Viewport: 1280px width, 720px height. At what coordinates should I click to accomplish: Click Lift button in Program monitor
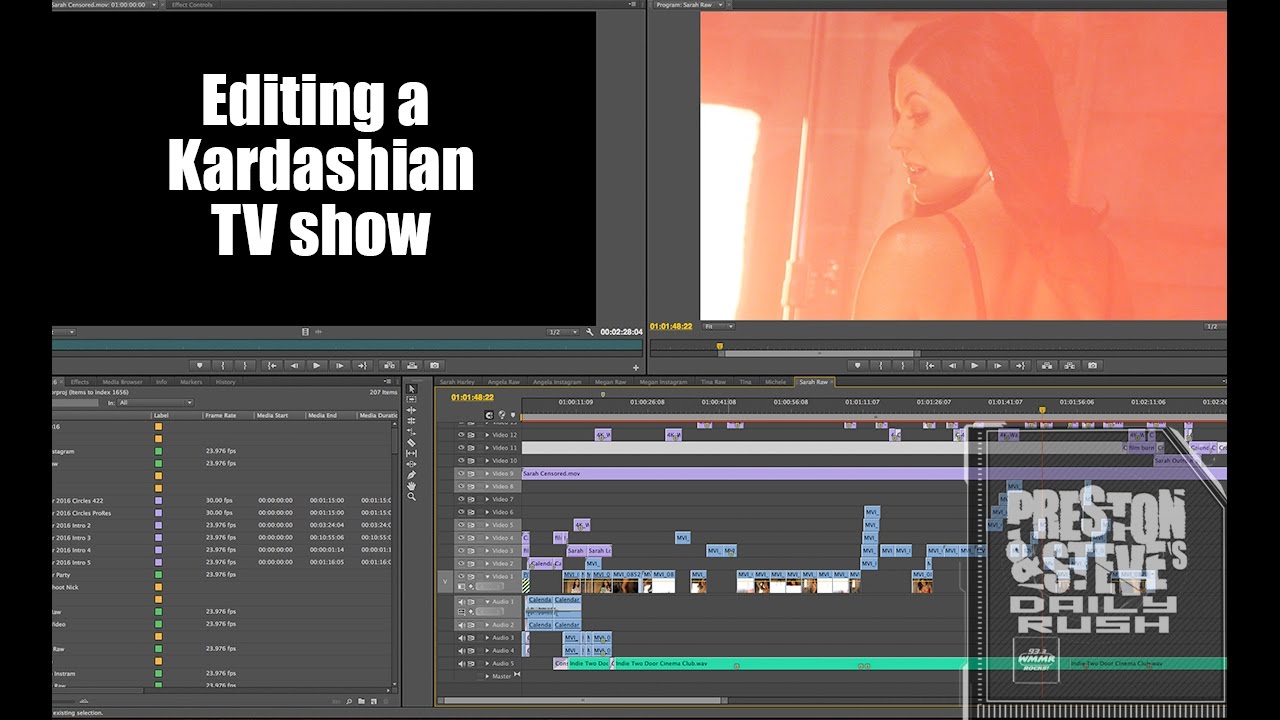click(x=1047, y=366)
